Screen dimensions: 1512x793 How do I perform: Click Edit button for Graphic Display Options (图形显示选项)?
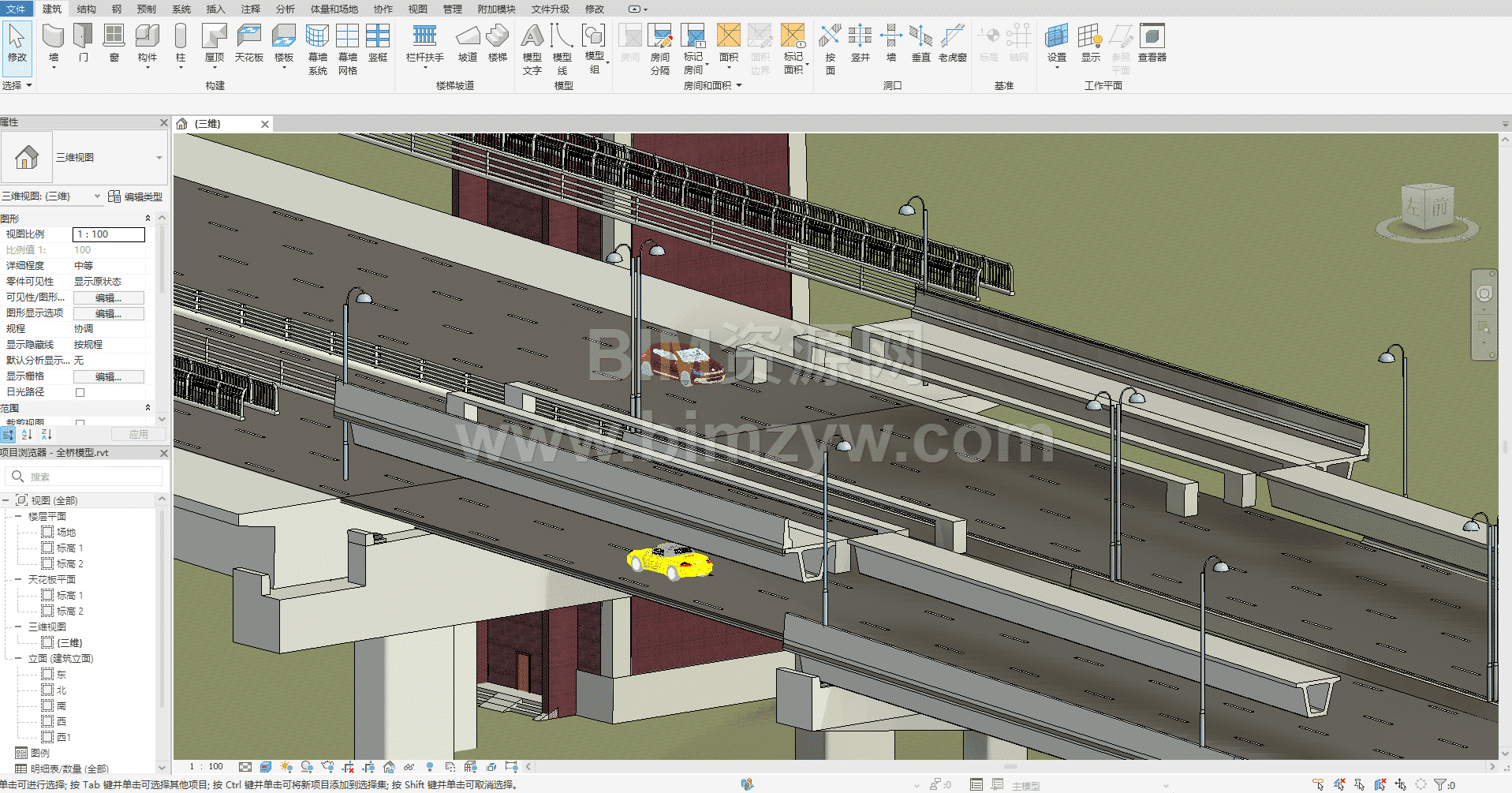point(108,313)
